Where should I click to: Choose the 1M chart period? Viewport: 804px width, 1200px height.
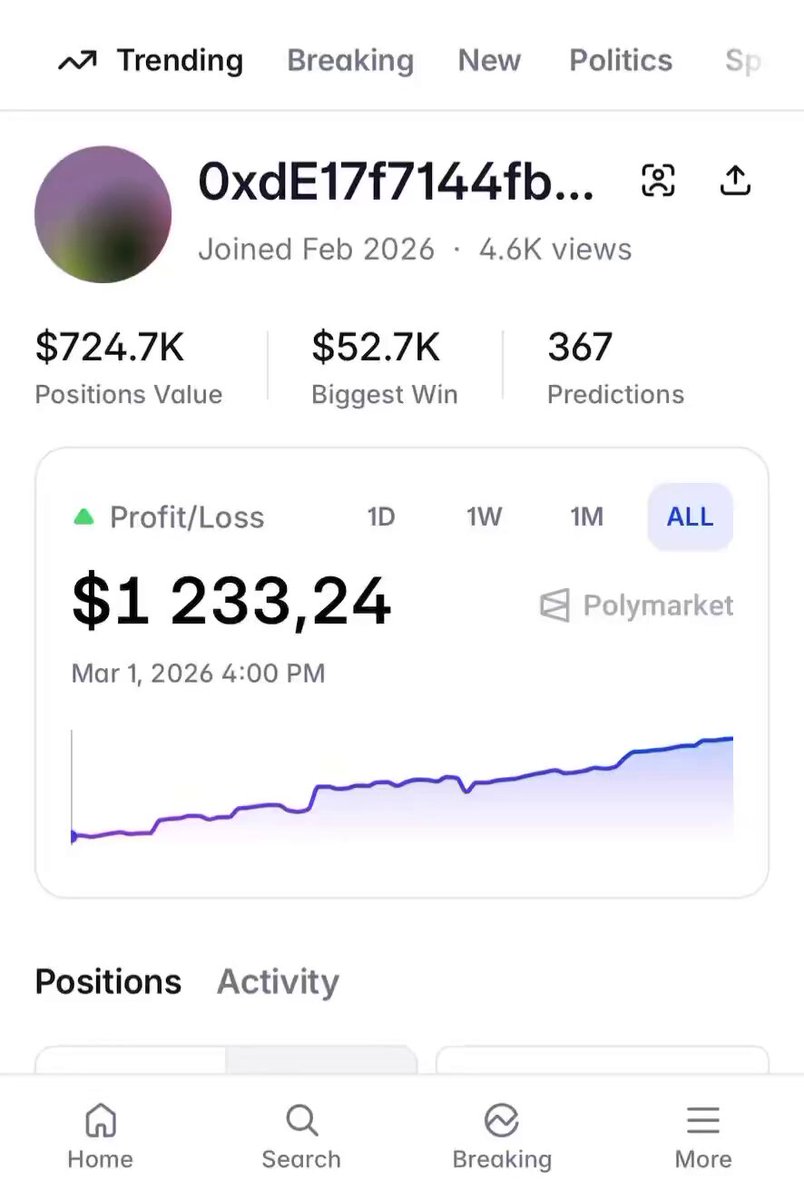point(587,517)
